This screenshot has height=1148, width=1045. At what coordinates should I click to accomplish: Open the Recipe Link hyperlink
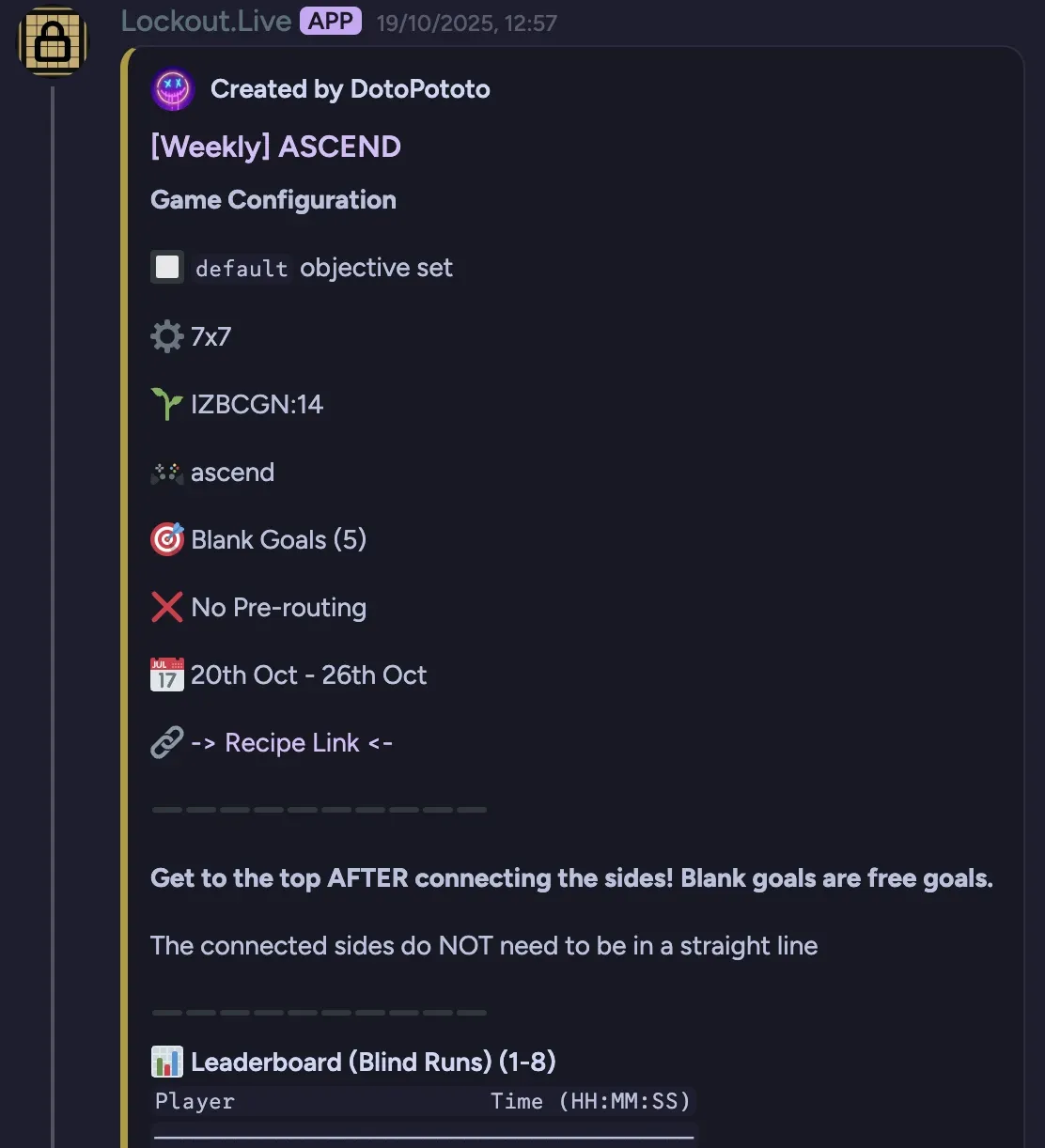pyautogui.click(x=292, y=742)
